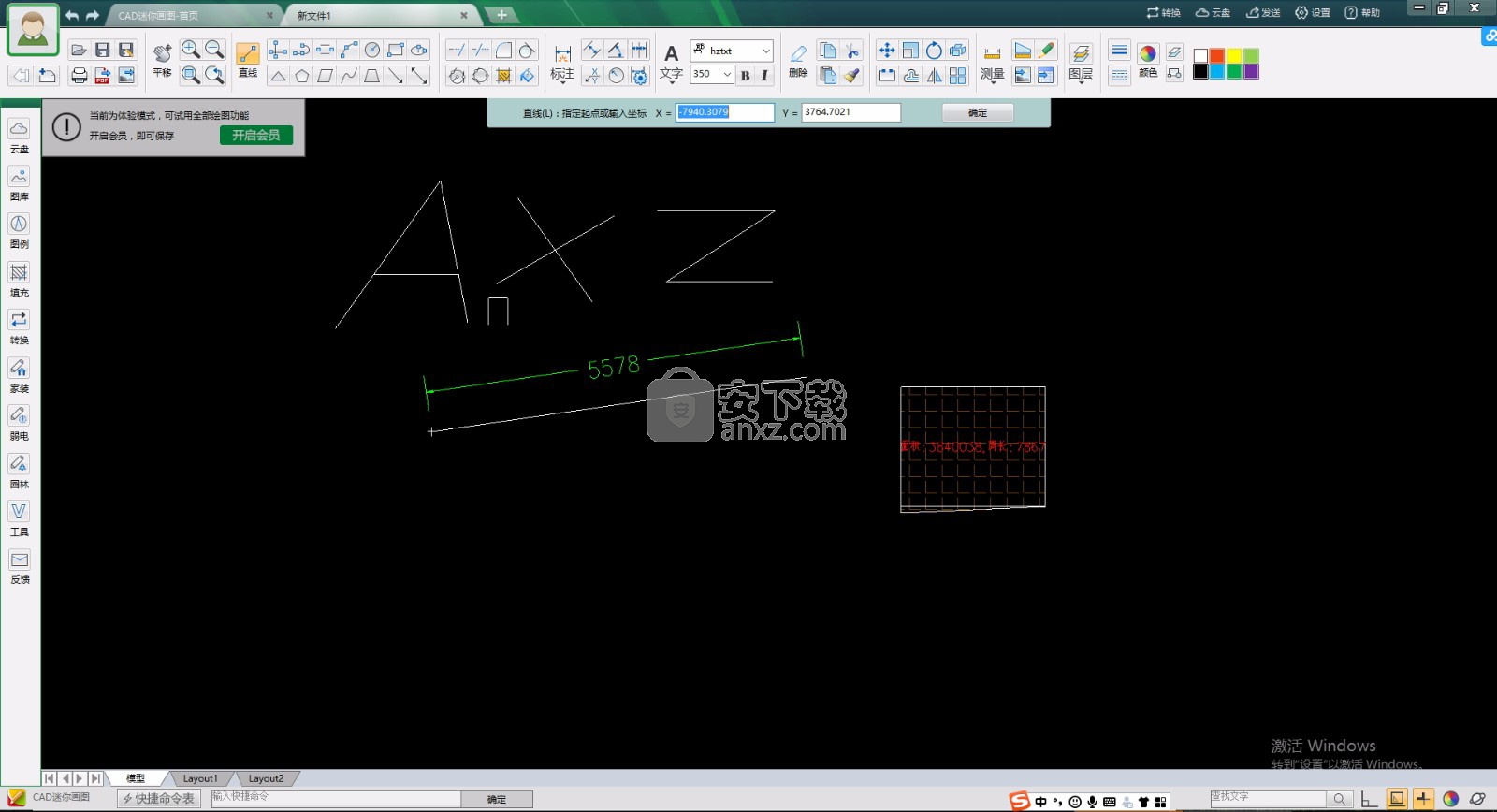Expand the 标注 dropdown arrow

(562, 83)
